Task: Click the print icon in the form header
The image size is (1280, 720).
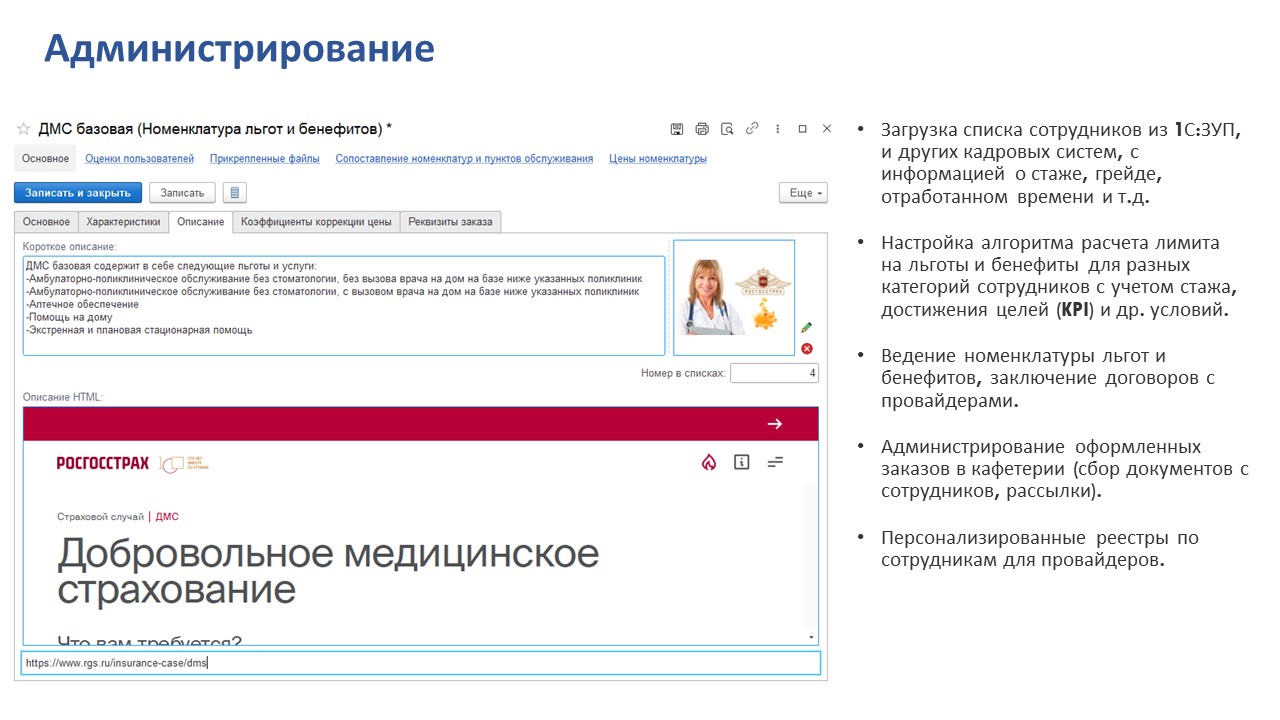Action: 701,128
